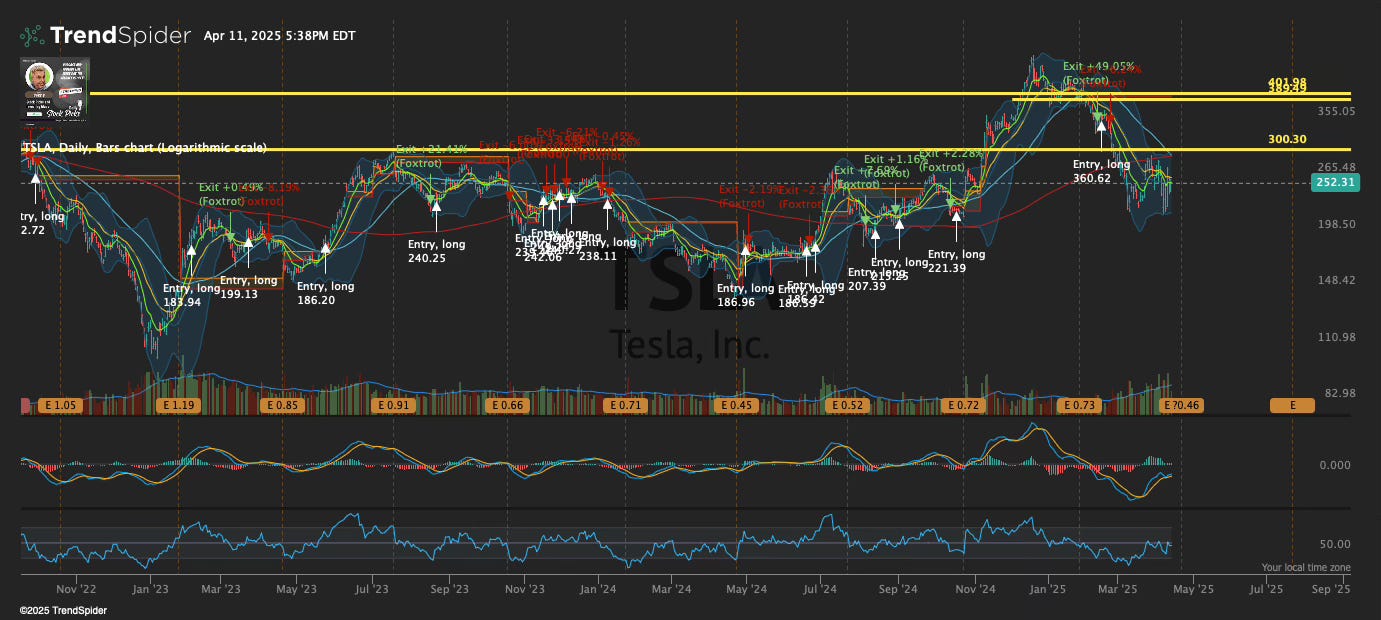Image resolution: width=1381 pixels, height=620 pixels.
Task: Click the Mar '25 date axis label
Action: point(1120,590)
